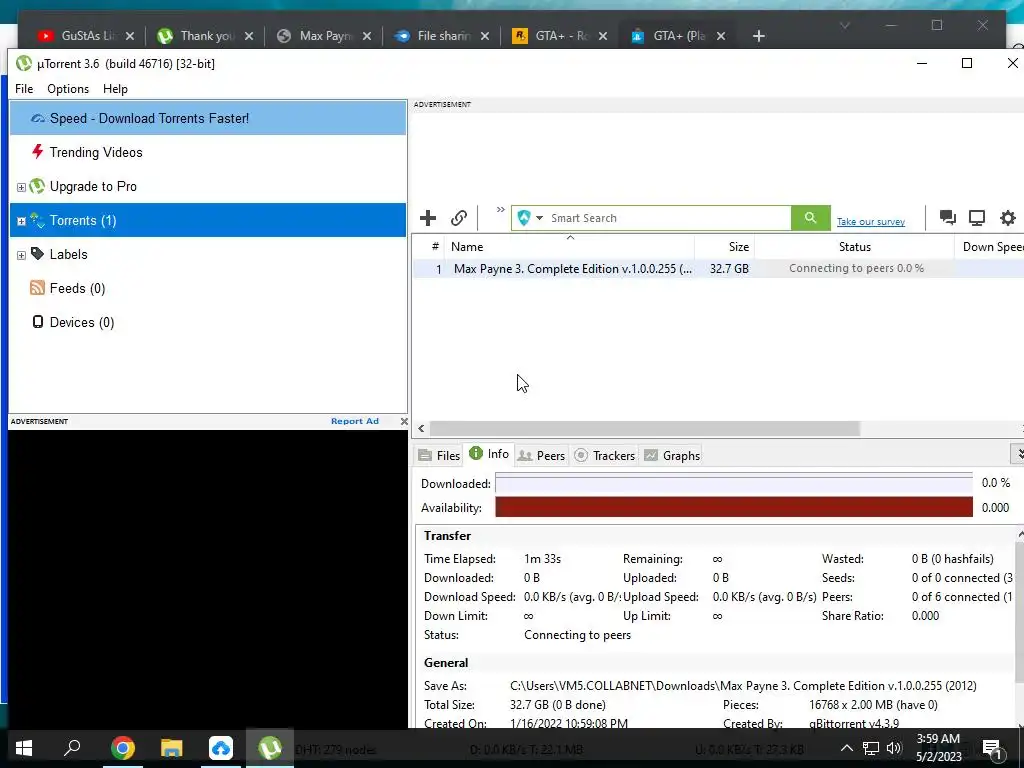Click the green Smart Search magnifier button
The width and height of the screenshot is (1024, 768).
pos(810,217)
